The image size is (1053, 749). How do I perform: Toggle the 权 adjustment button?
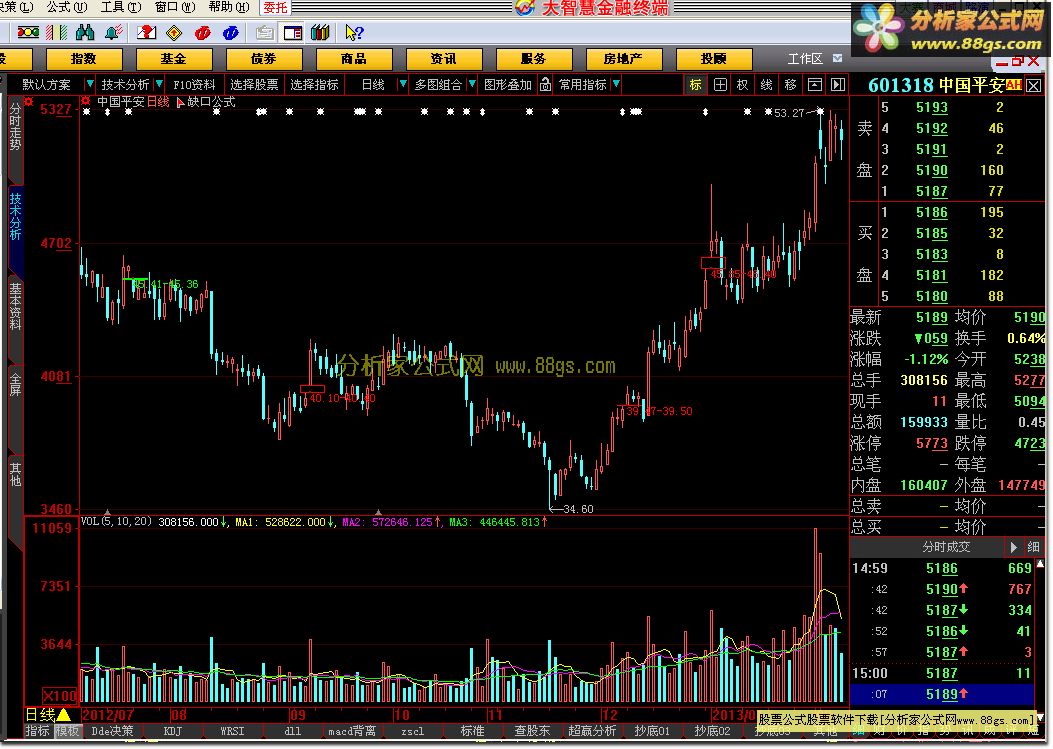tap(743, 85)
